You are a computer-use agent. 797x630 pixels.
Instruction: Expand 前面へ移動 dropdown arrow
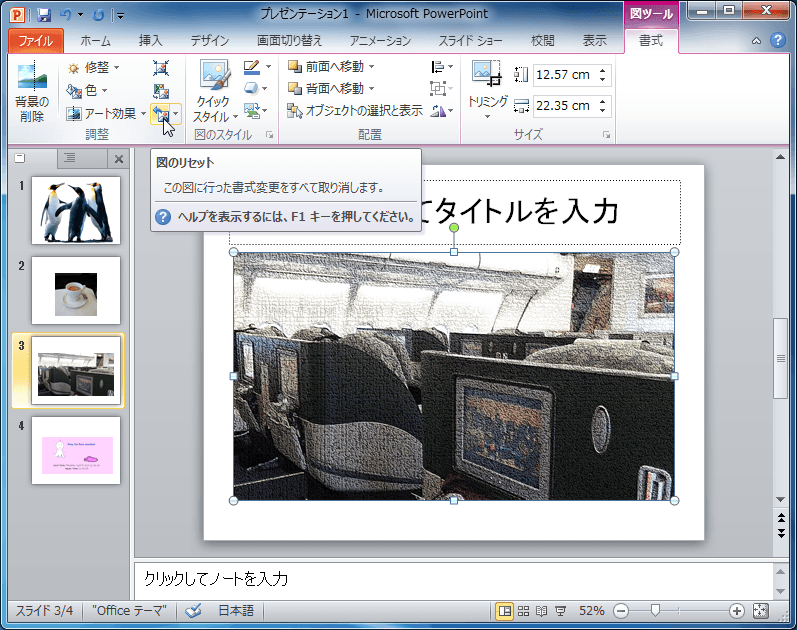(372, 67)
